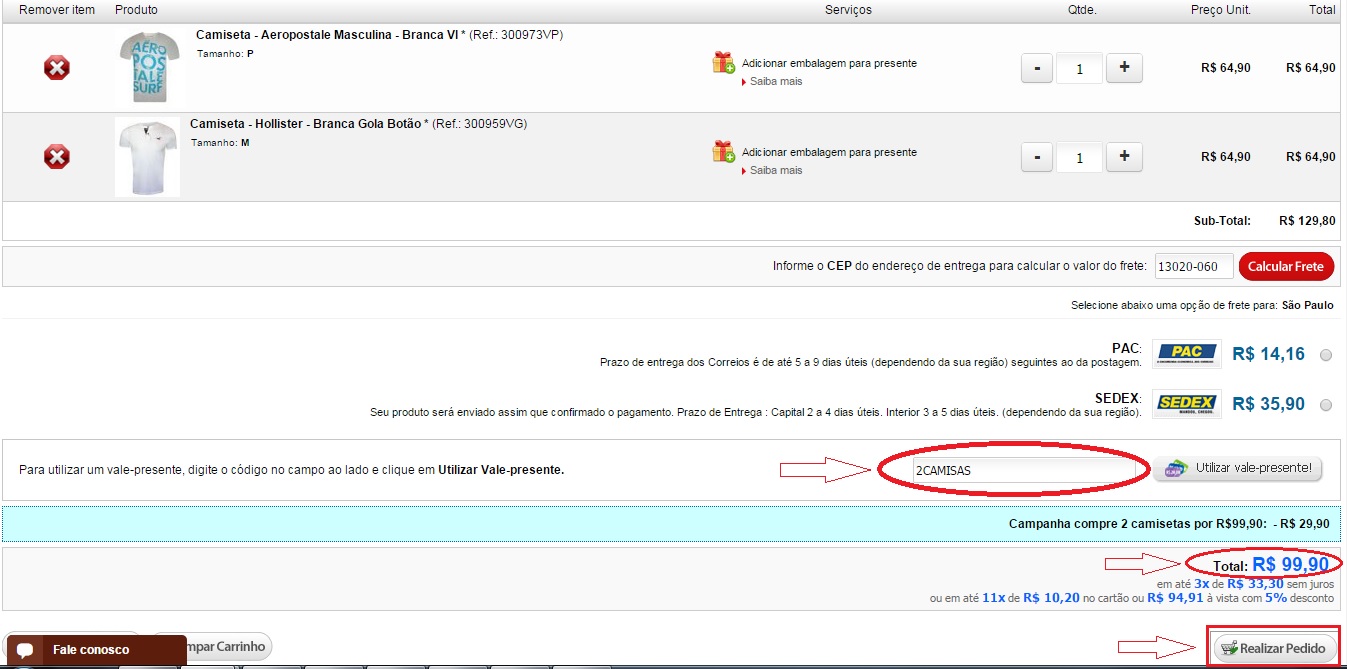This screenshot has height=669, width=1347.
Task: Decrease quantity of Hollister shirt
Action: tap(1037, 157)
